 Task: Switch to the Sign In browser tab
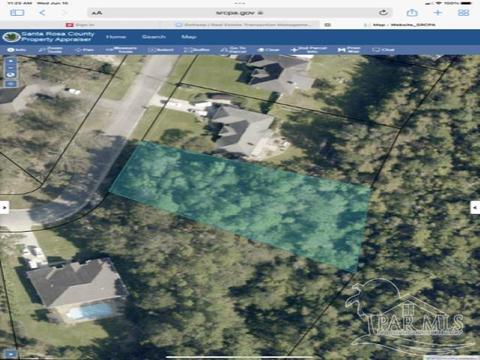pos(80,25)
